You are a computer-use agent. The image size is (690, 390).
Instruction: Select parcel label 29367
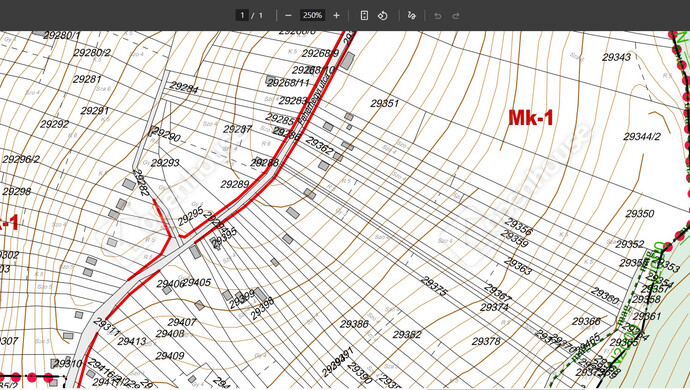click(x=497, y=292)
